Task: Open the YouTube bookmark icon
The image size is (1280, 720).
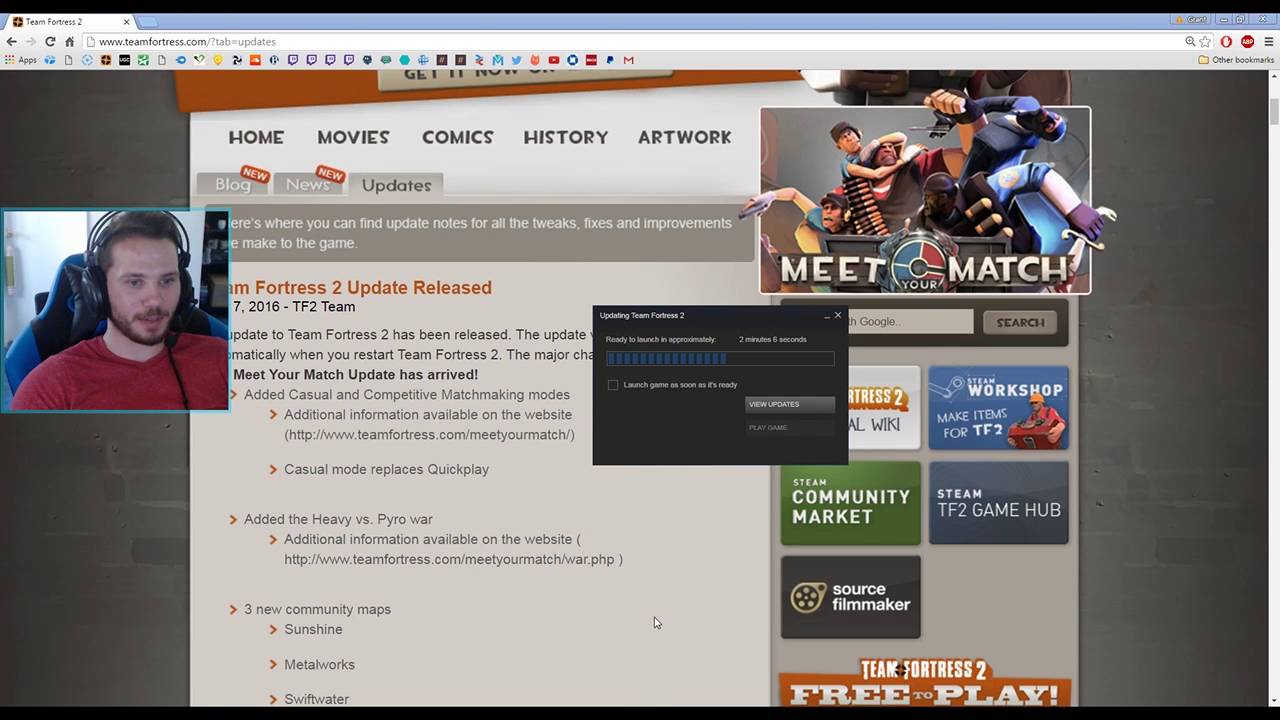Action: [553, 60]
